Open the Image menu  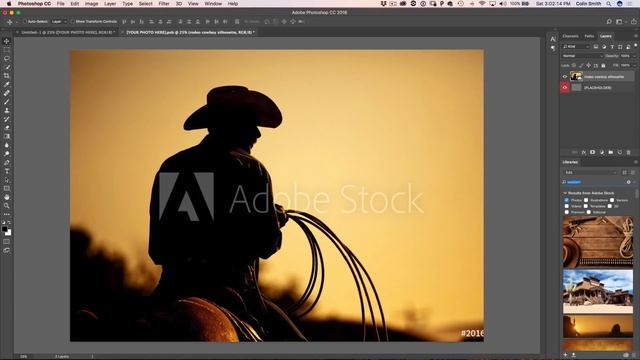(91, 4)
